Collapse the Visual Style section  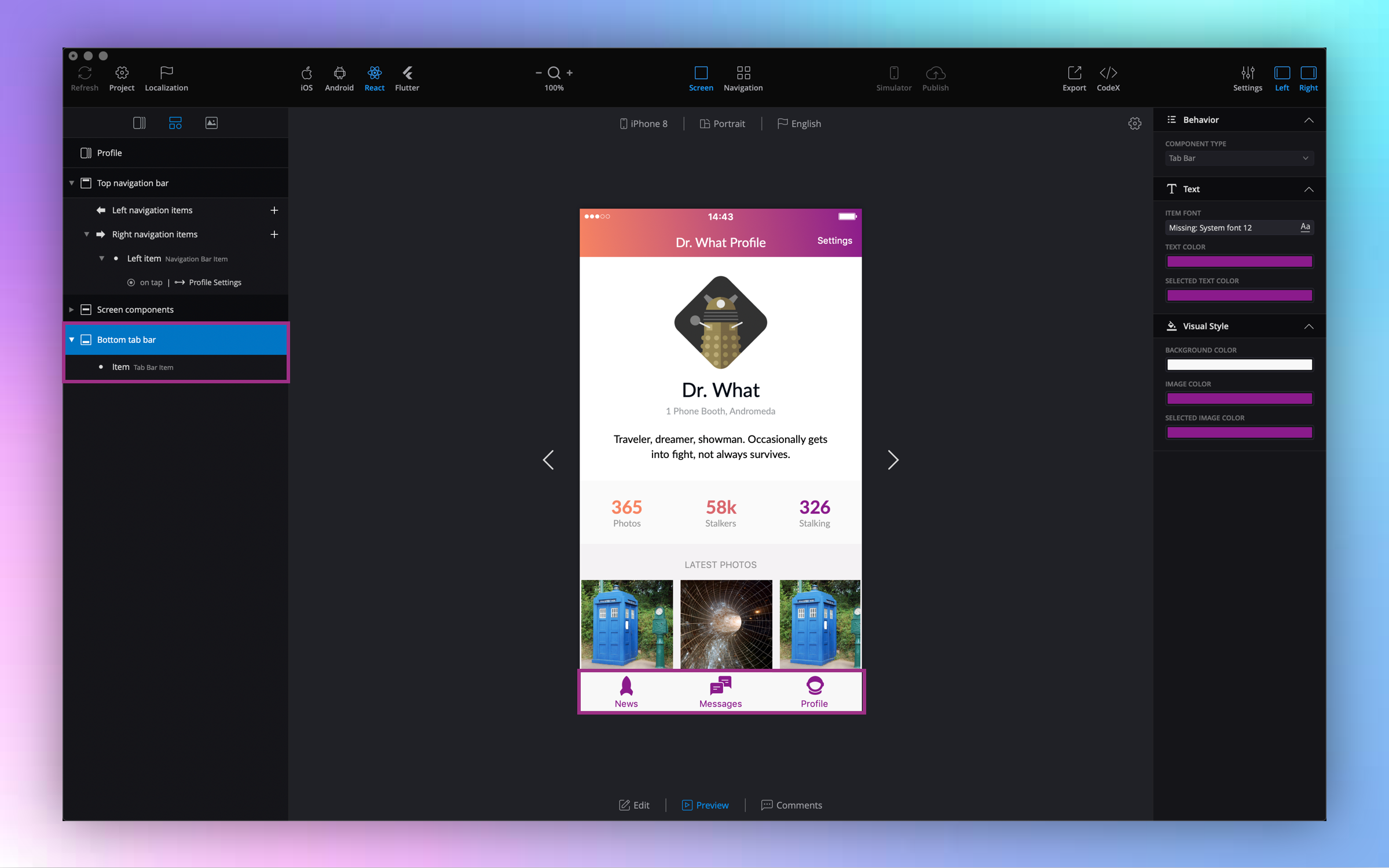coord(1309,327)
